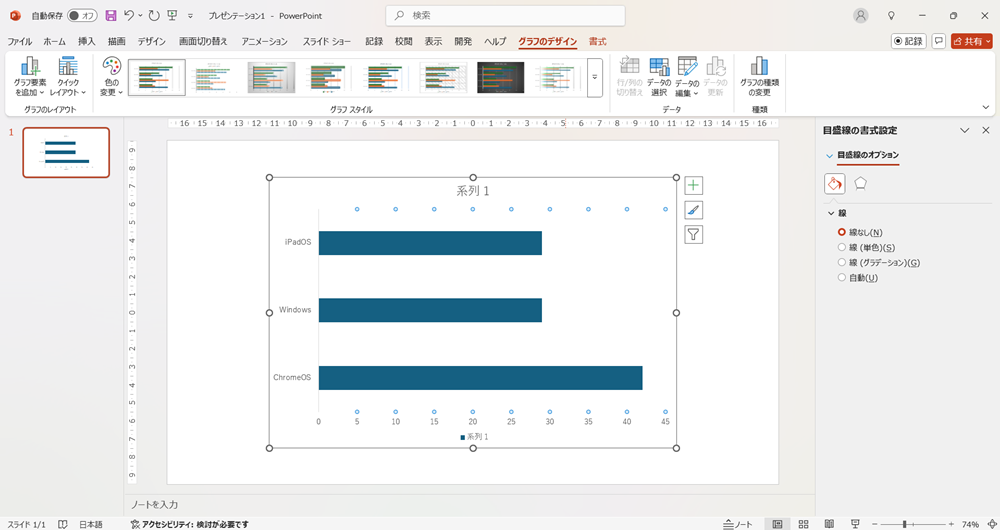Click accessibility status アクセシビリティ: 検討が必要です
This screenshot has width=1000, height=530.
coord(189,524)
